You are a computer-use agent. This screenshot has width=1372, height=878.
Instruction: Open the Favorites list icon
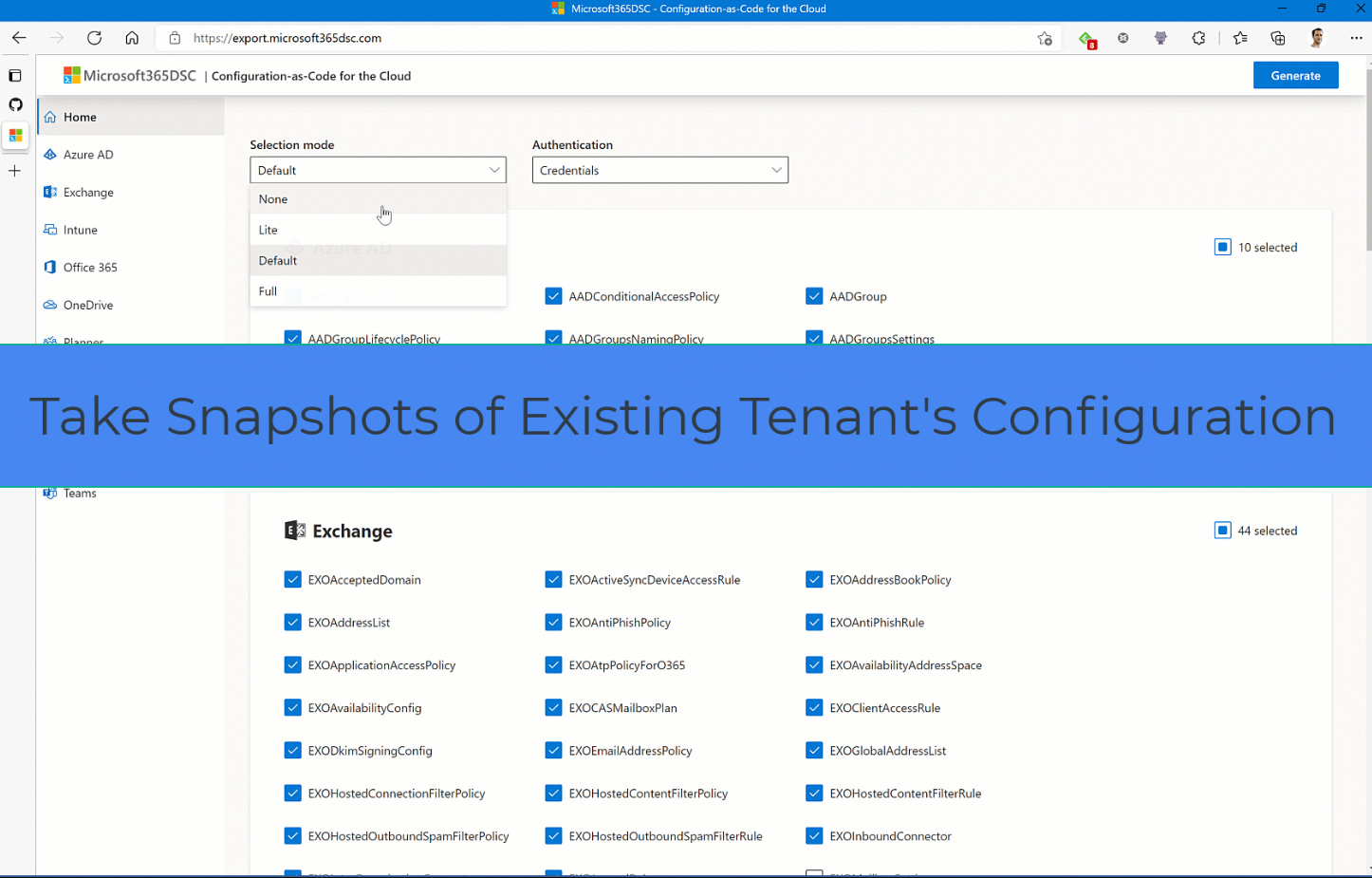coord(1240,38)
